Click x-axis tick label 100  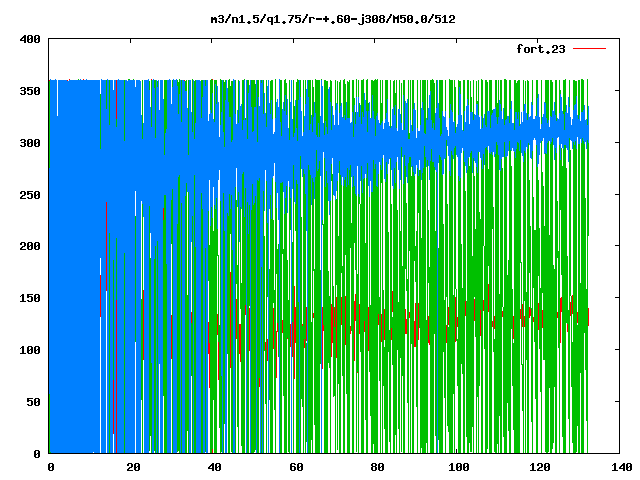point(459,467)
